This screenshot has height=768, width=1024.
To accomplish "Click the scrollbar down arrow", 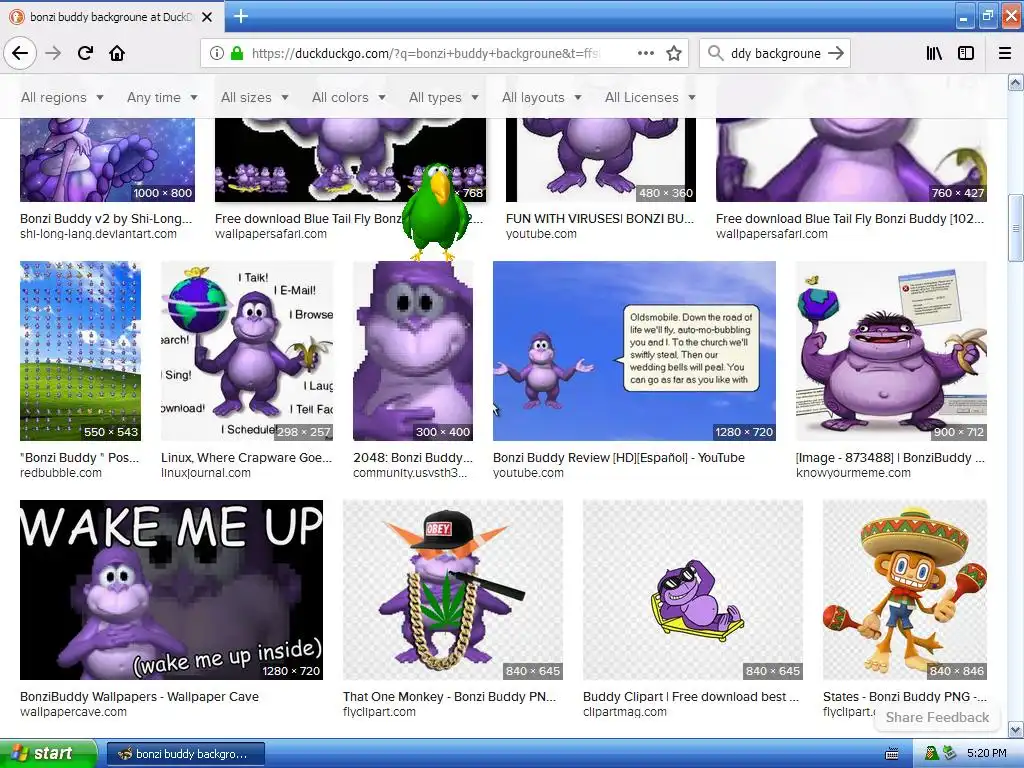I will click(x=1016, y=729).
